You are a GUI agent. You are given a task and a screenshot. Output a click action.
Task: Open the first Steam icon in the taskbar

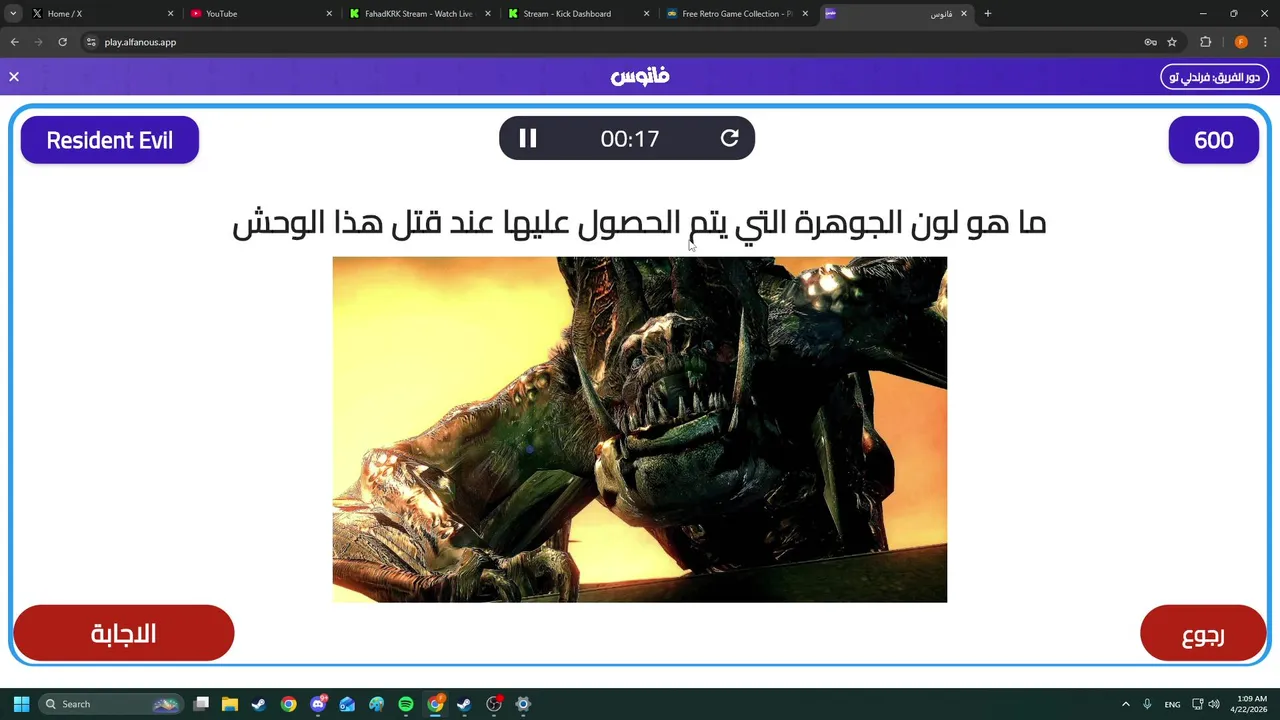[x=259, y=704]
